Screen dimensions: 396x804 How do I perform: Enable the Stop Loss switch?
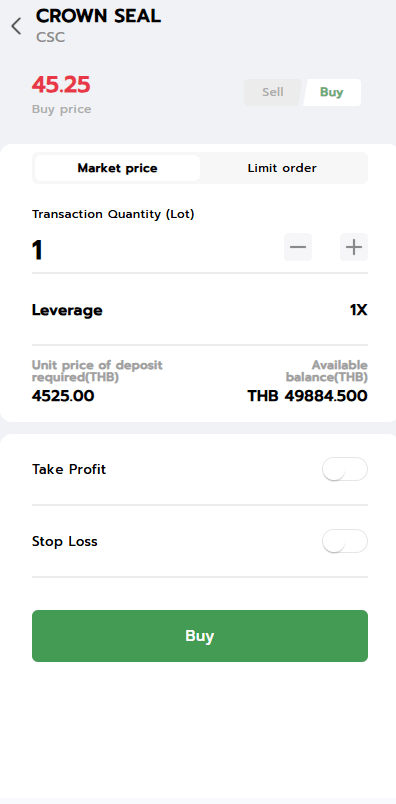[x=345, y=541]
